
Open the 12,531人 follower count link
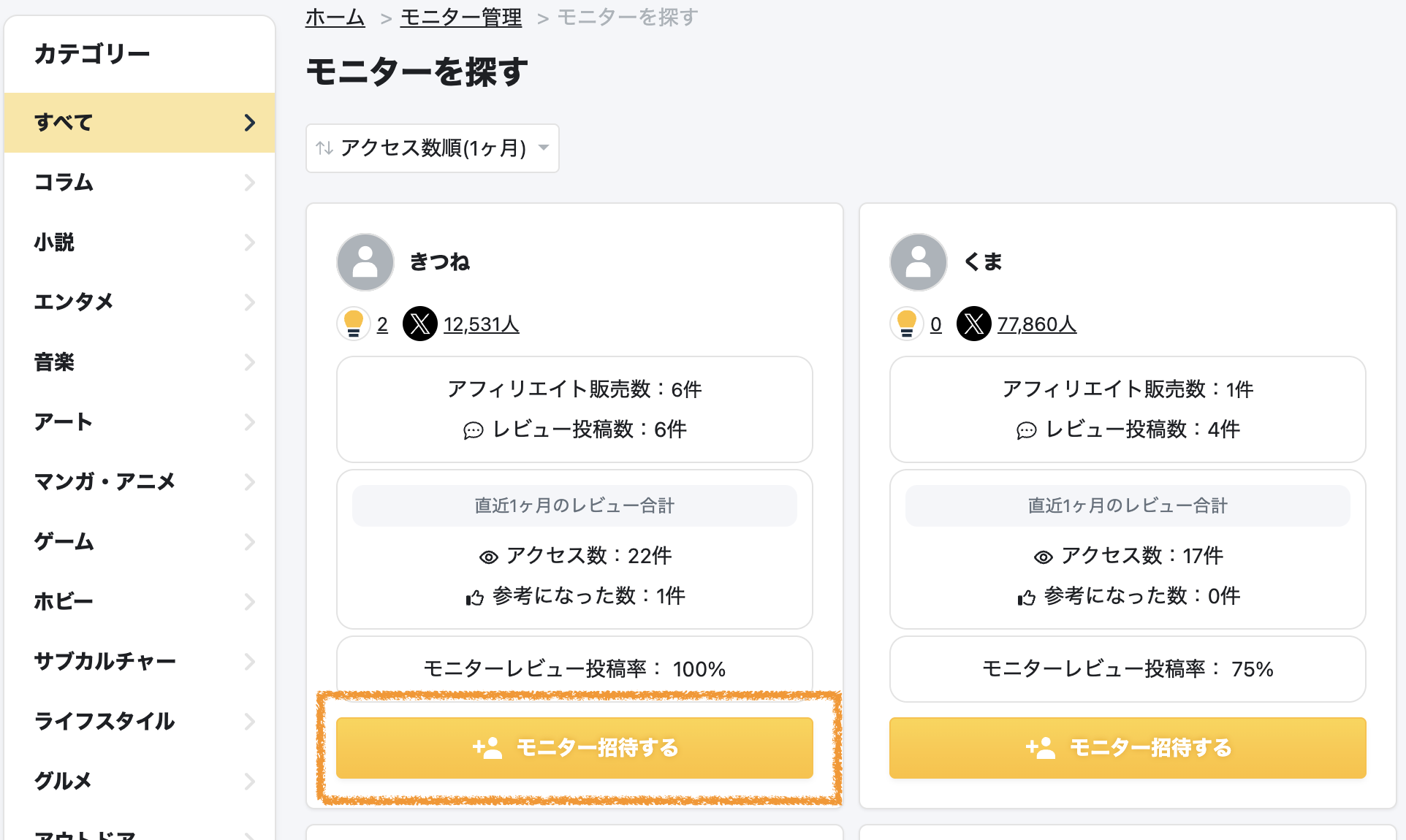[x=481, y=324]
